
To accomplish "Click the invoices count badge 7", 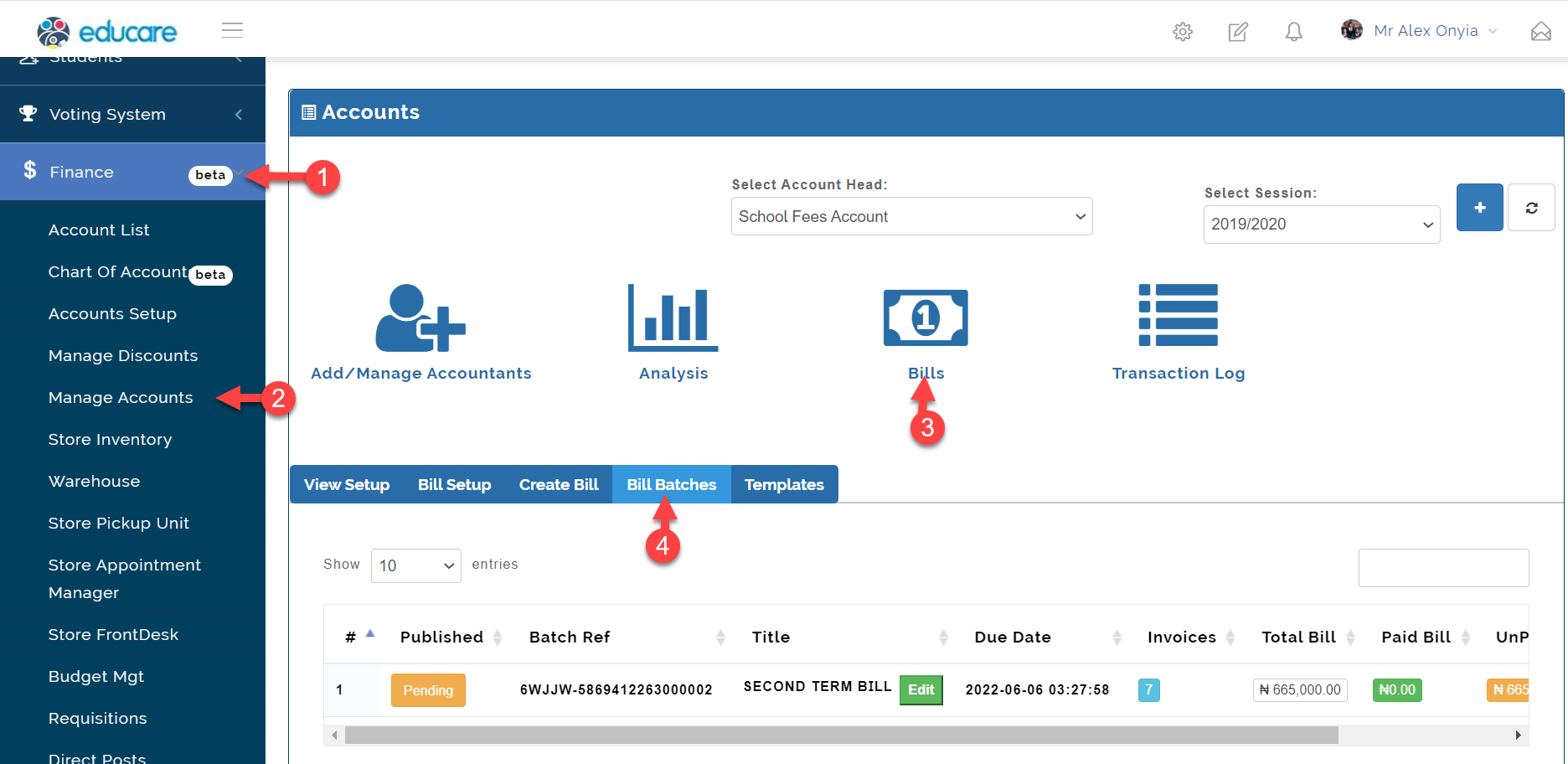I will click(1149, 690).
